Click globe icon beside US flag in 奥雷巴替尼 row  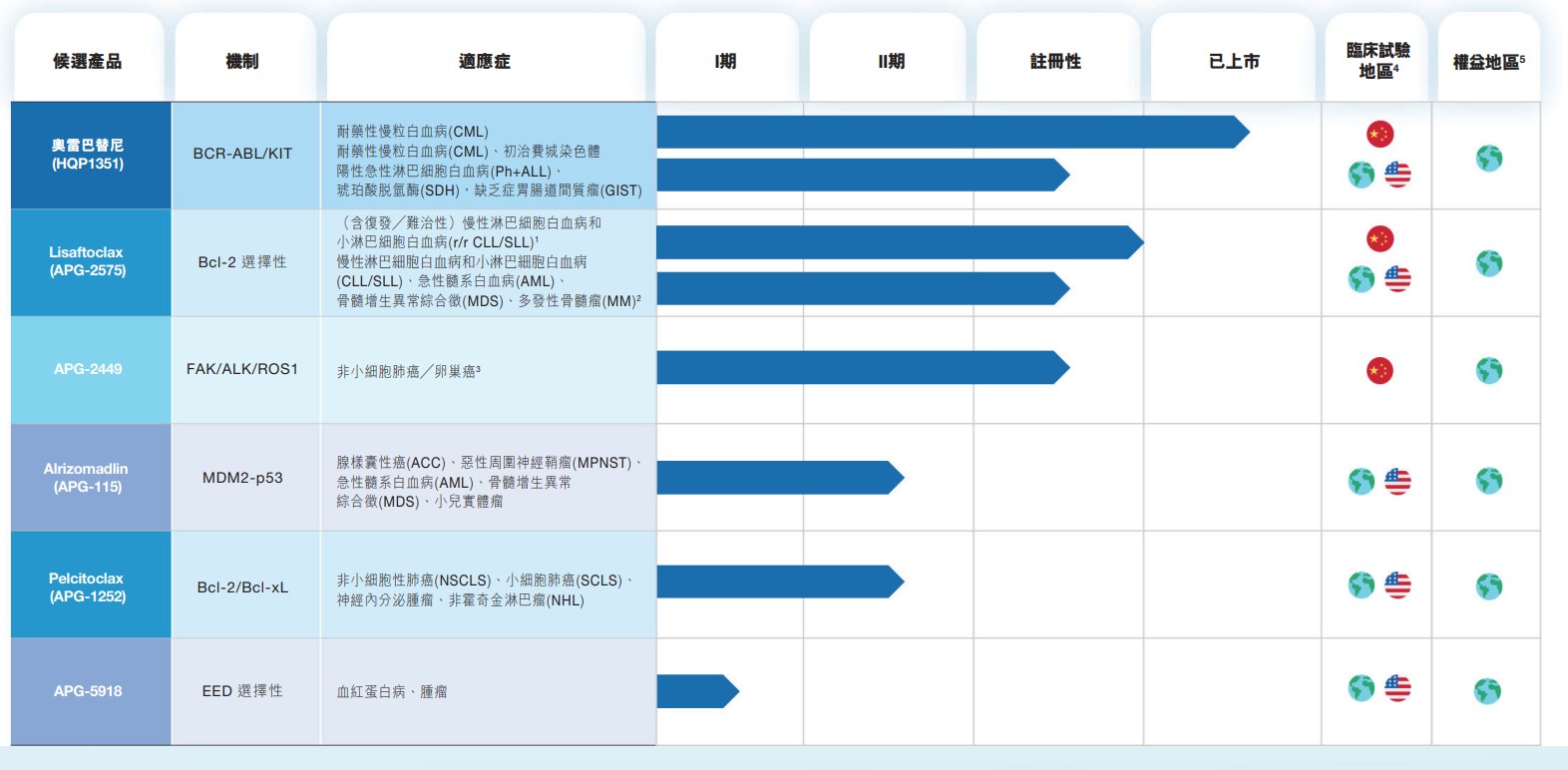(x=1362, y=176)
